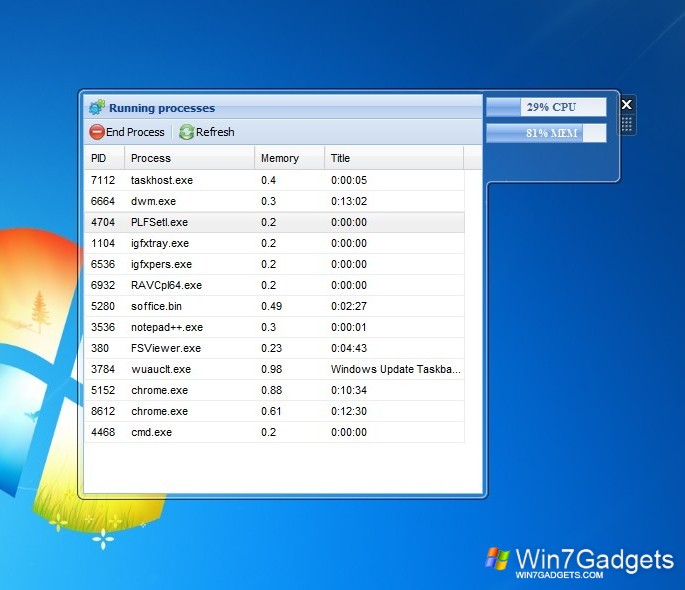Image resolution: width=685 pixels, height=590 pixels.
Task: Click the red End Process icon
Action: tap(97, 132)
